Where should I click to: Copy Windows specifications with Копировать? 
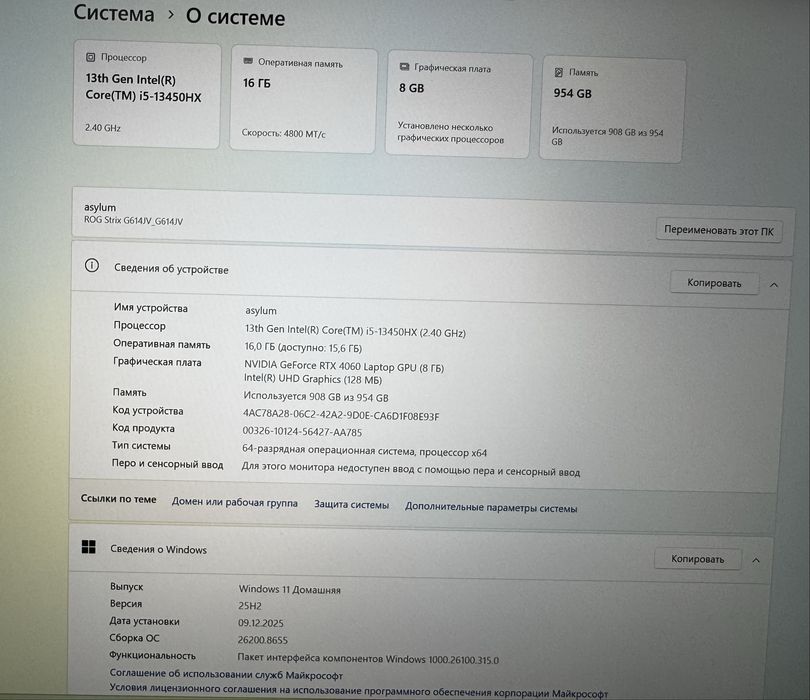(697, 559)
